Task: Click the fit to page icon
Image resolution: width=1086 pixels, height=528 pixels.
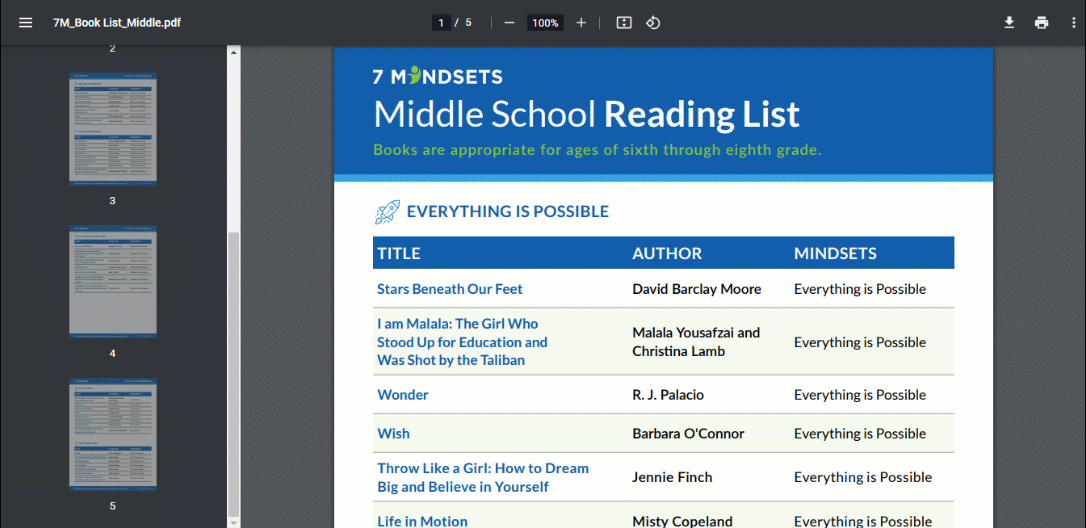Action: pyautogui.click(x=624, y=23)
